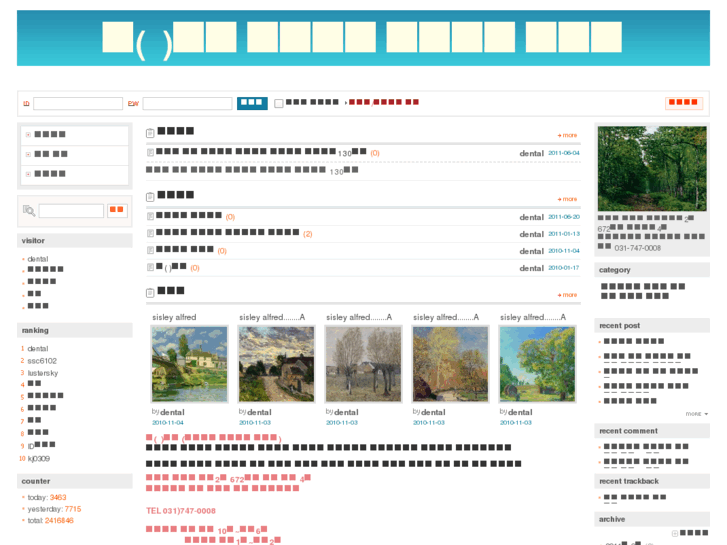Screen dimensions: 727x545
Task: Click clipboard icon of first section heading
Action: pyautogui.click(x=150, y=133)
